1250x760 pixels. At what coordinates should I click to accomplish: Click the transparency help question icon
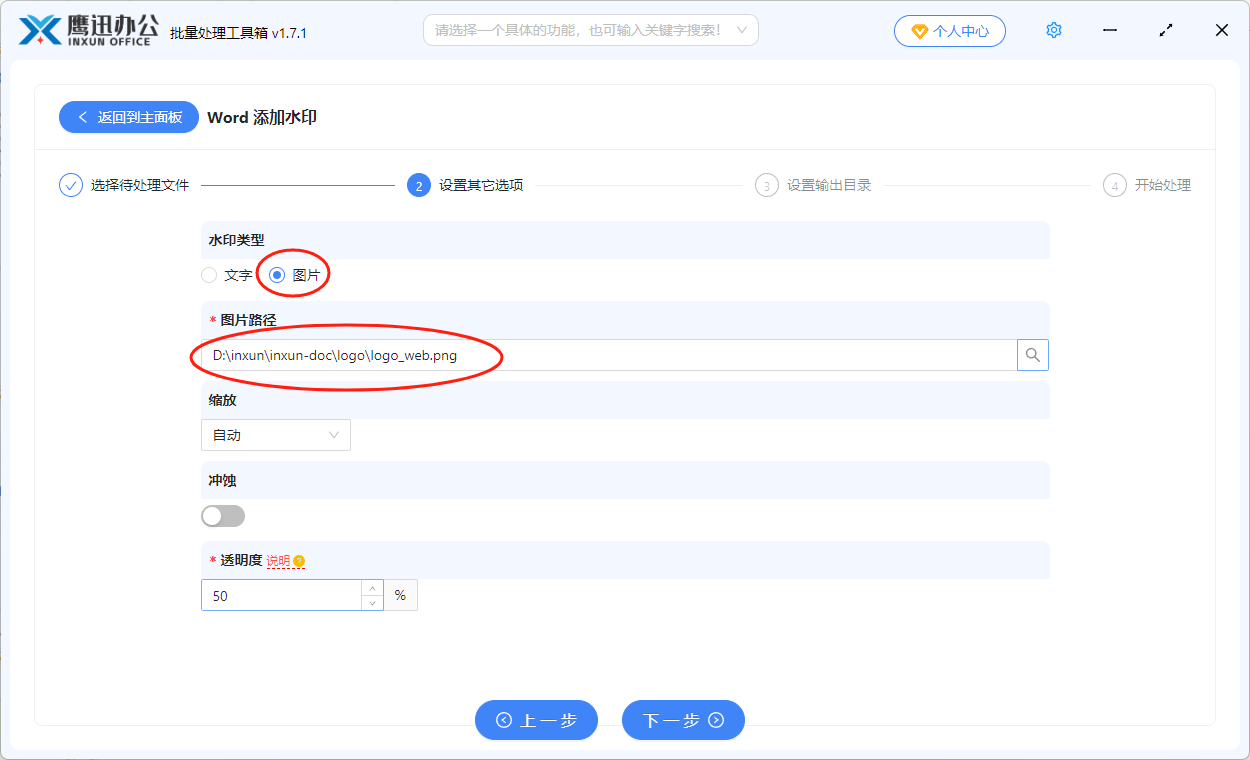[299, 561]
